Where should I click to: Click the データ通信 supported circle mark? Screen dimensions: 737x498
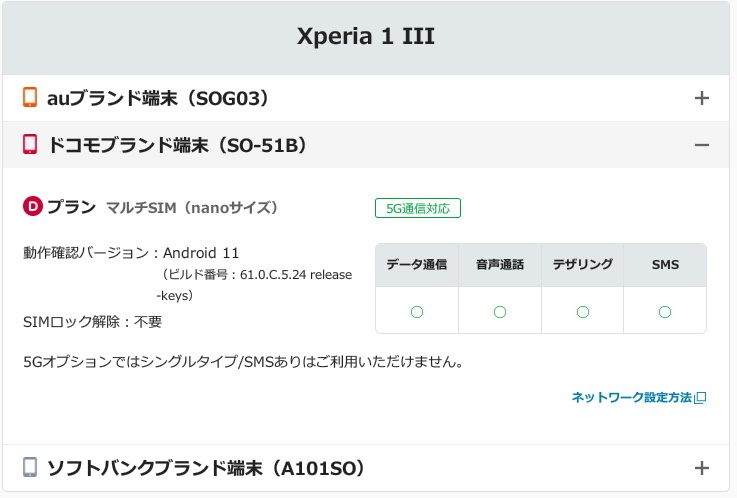point(417,312)
